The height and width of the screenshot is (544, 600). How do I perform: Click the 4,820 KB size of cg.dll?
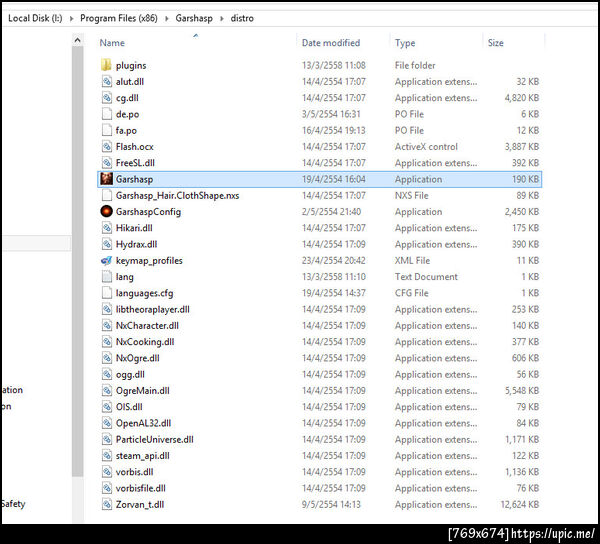pos(522,98)
